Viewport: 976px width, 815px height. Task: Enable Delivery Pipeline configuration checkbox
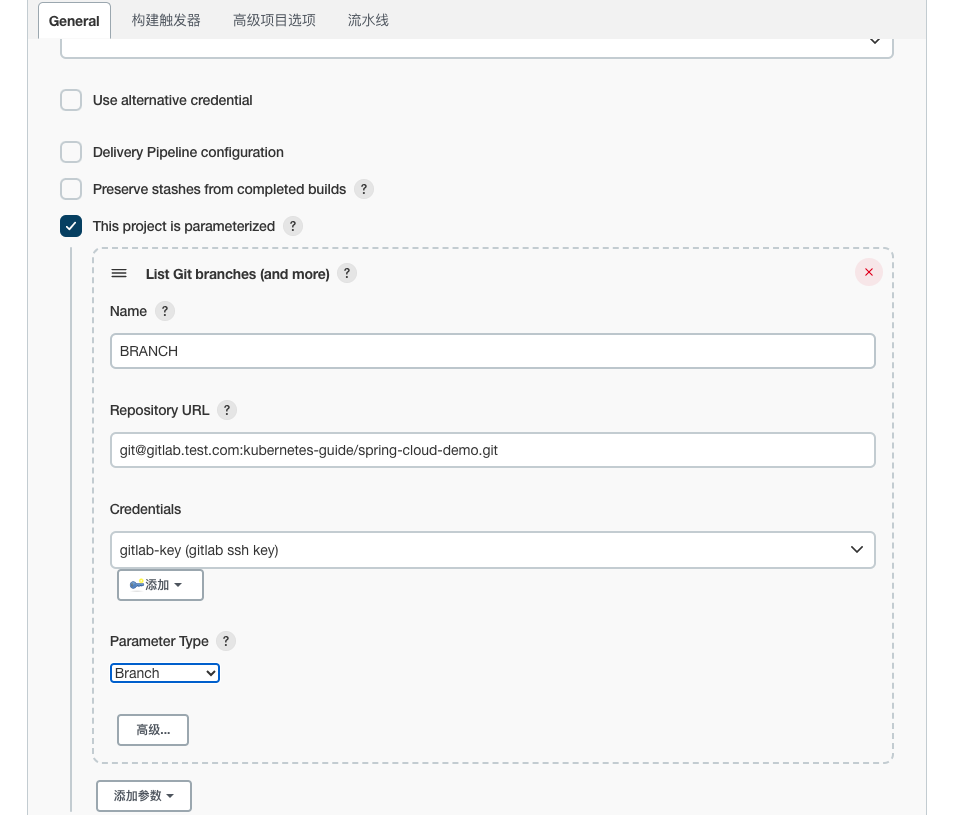click(71, 152)
